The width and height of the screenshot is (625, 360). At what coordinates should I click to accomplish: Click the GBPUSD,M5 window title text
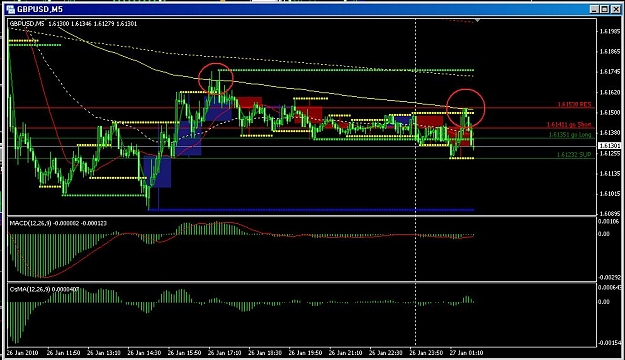[x=40, y=9]
